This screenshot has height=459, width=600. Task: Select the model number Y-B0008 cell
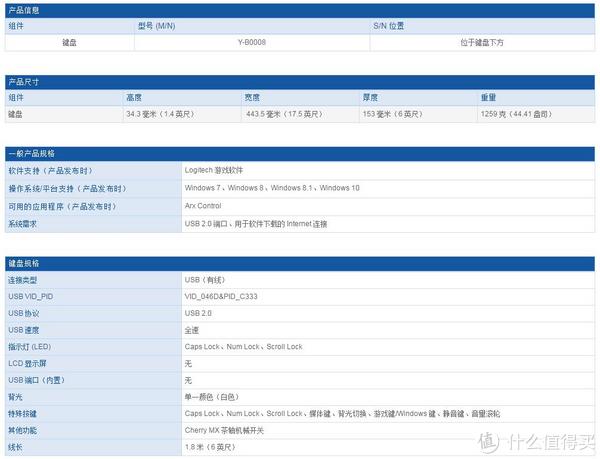(x=252, y=42)
